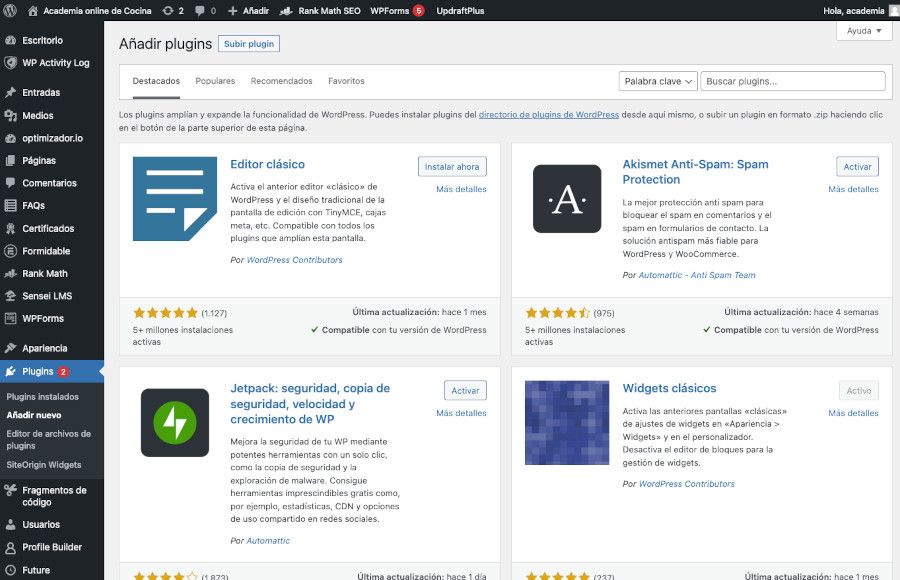Viewport: 900px width, 580px height.
Task: Switch to the Recomendados tab
Action: click(281, 81)
